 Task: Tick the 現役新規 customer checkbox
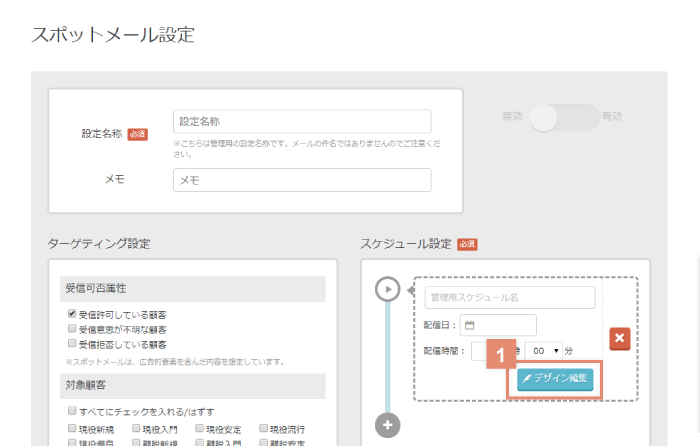point(71,429)
